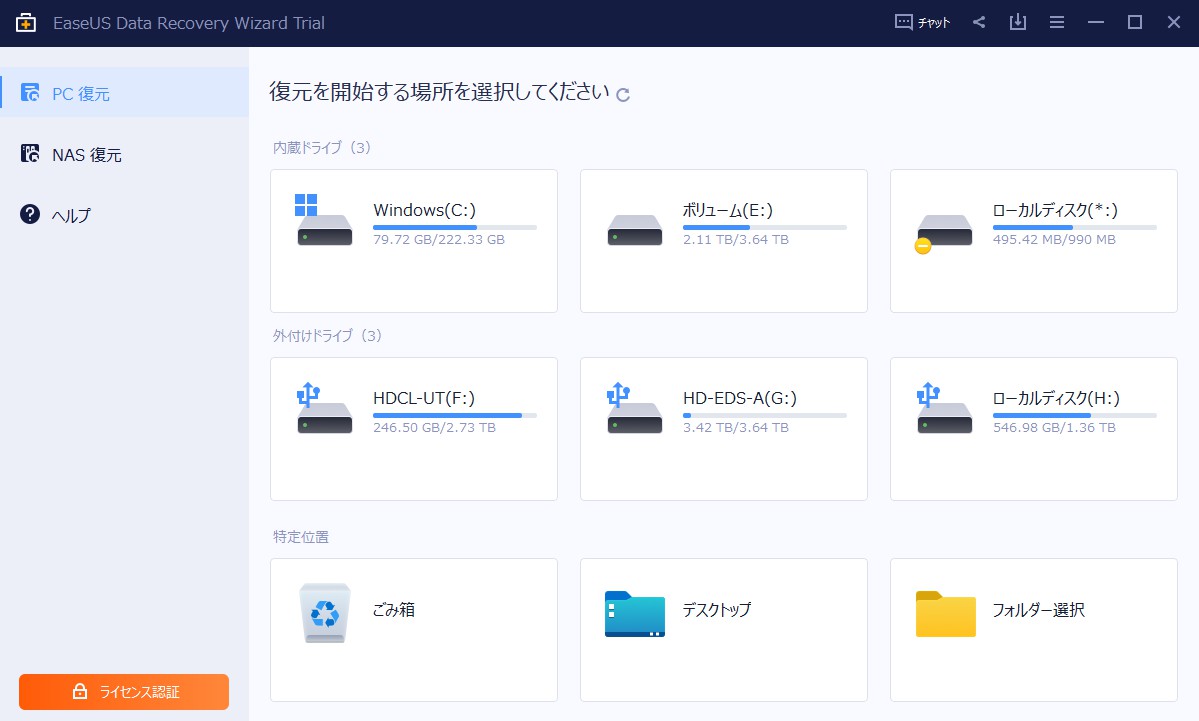The height and width of the screenshot is (721, 1199).
Task: Click the ローカルディスク(*:) drive name
Action: (x=1055, y=210)
